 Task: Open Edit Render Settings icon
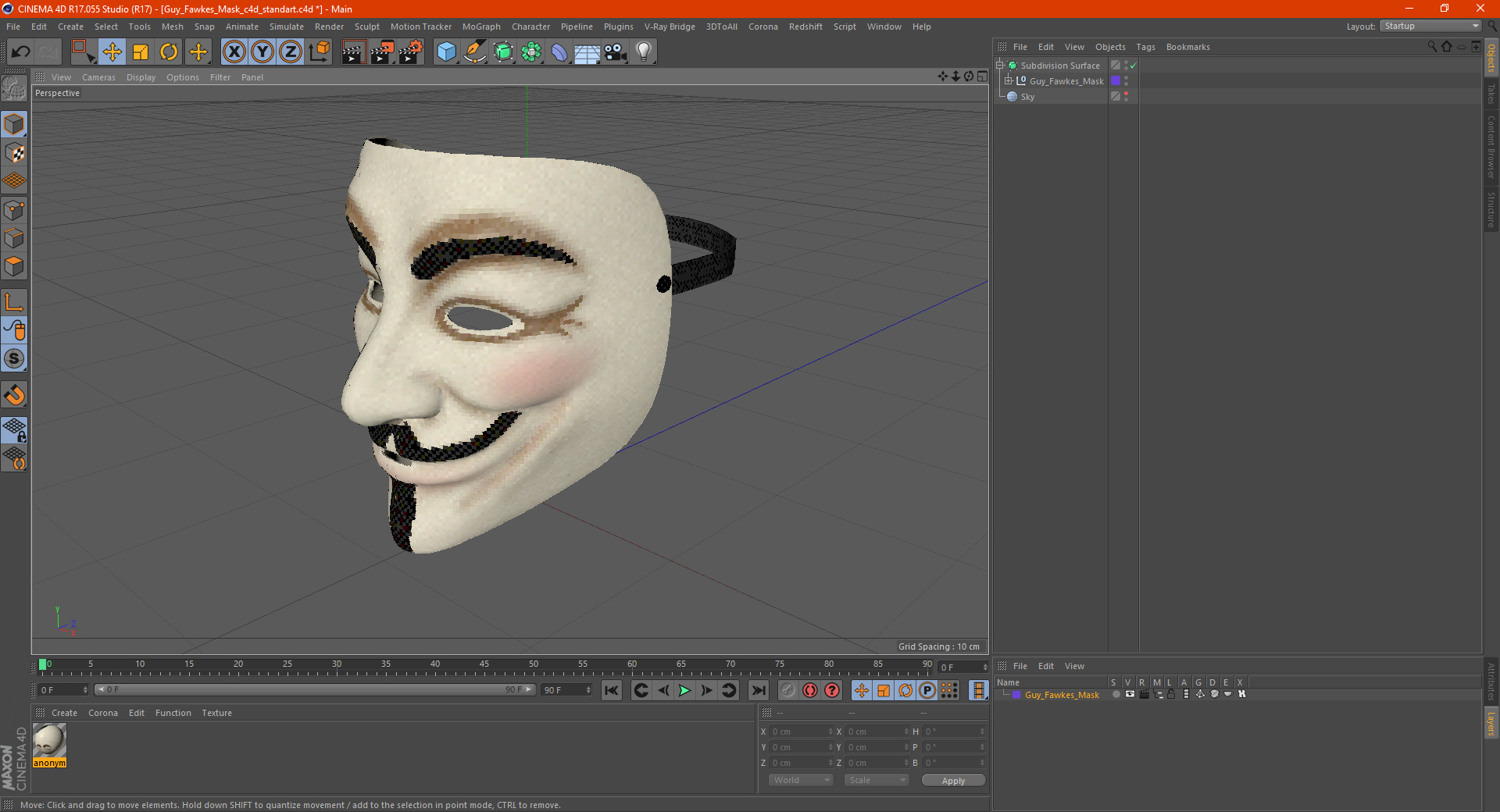click(x=411, y=52)
